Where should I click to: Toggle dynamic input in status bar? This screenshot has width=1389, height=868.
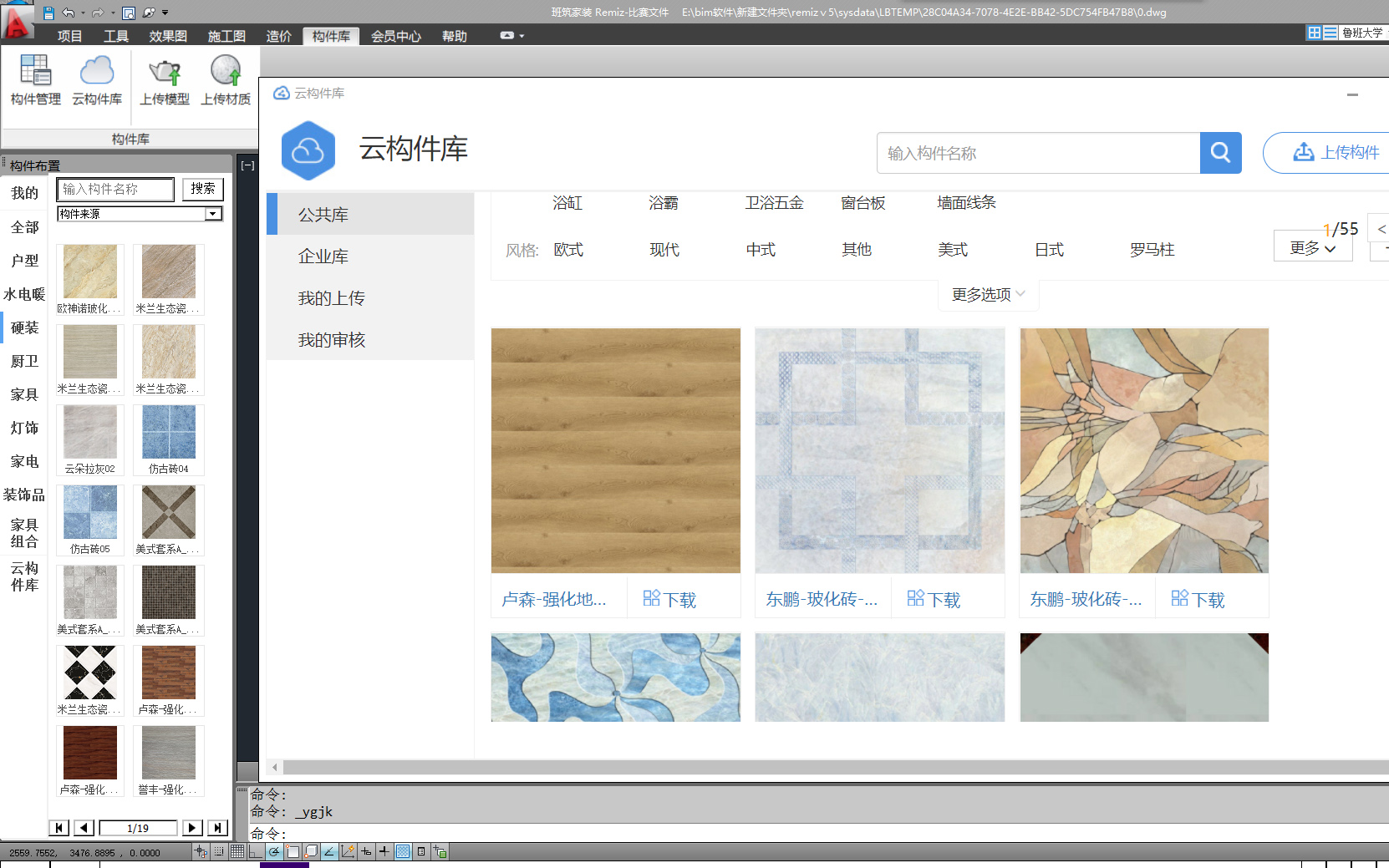pos(366,851)
